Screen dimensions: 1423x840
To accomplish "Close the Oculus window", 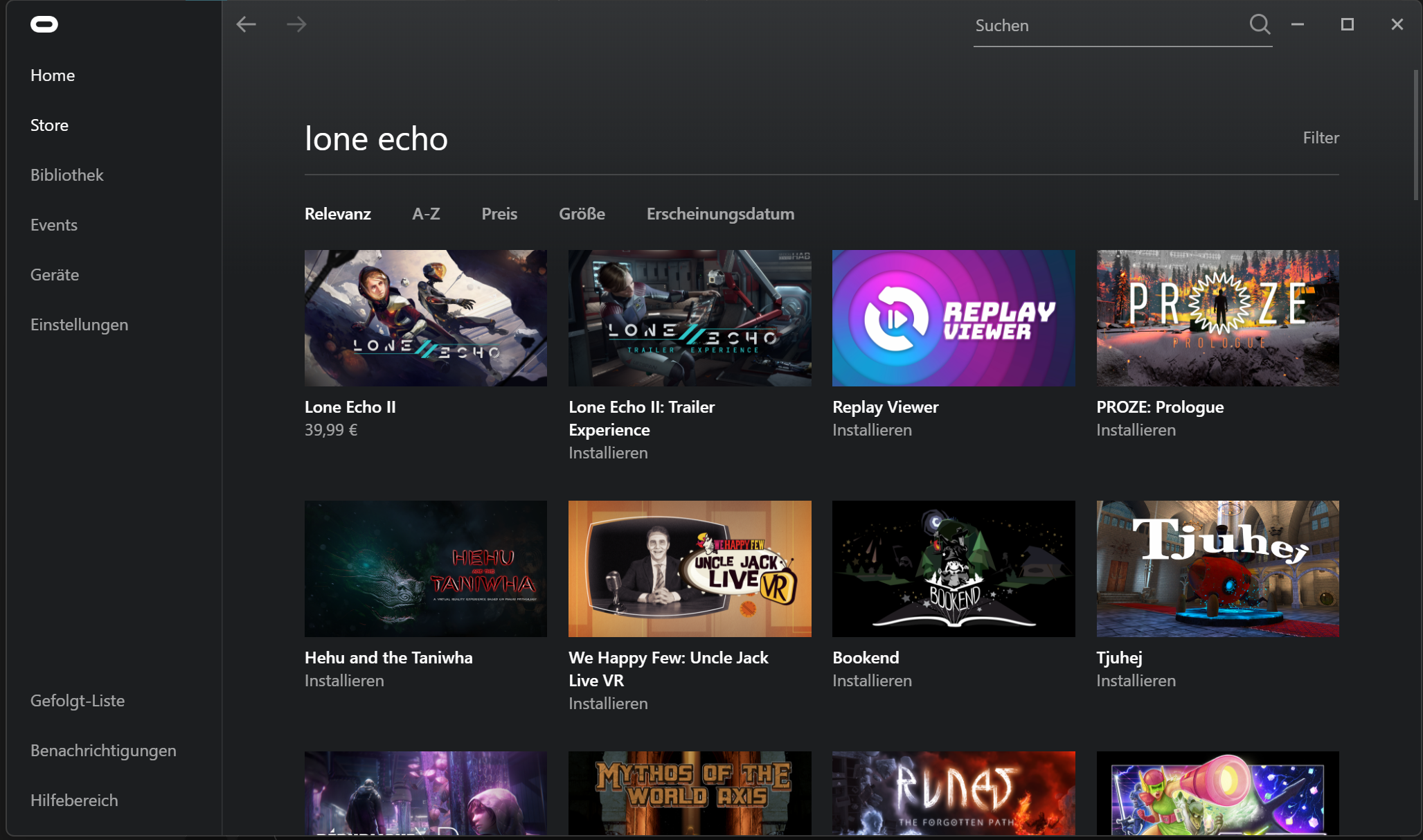I will 1397,25.
